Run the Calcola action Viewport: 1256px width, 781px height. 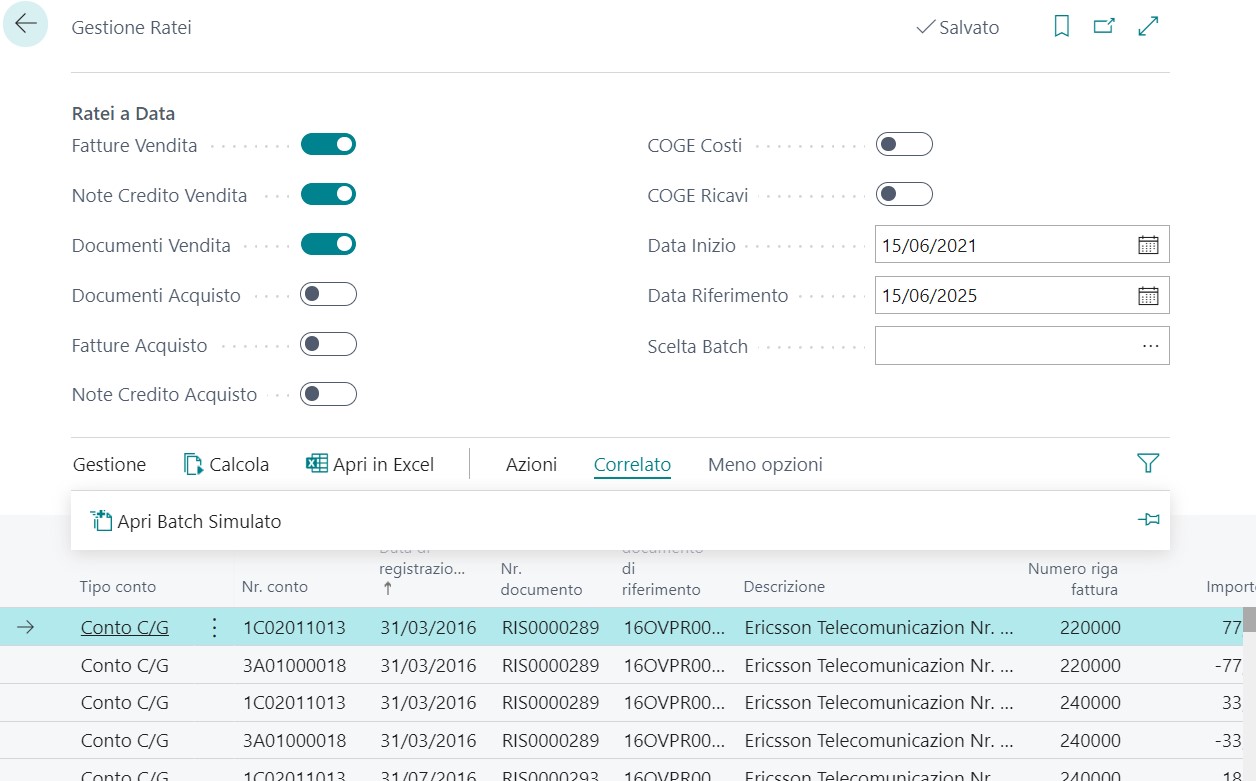(x=226, y=464)
